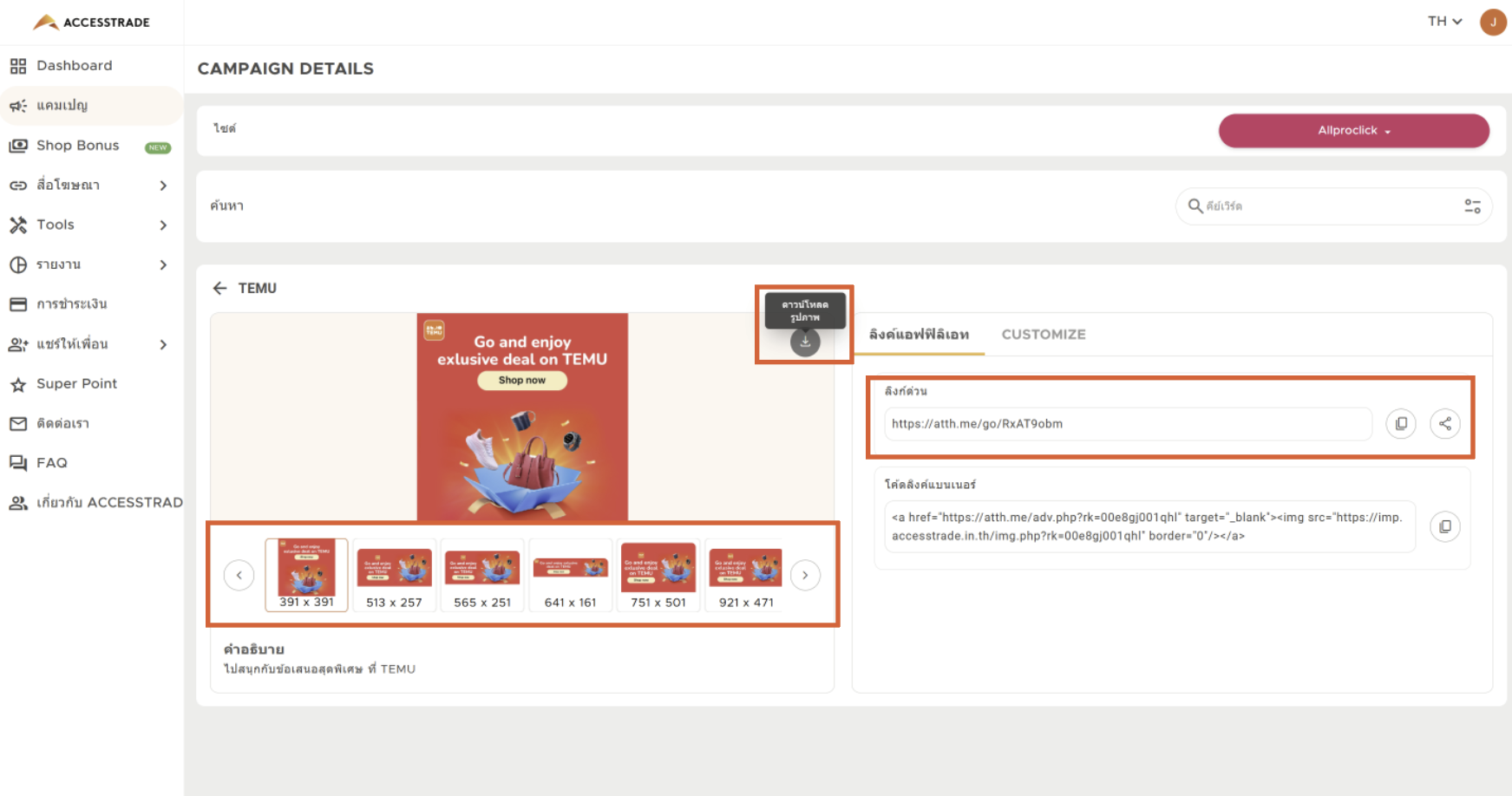The width and height of the screenshot is (1512, 796).
Task: Click the CAMPAIGN DETAILS heading
Action: click(x=285, y=69)
